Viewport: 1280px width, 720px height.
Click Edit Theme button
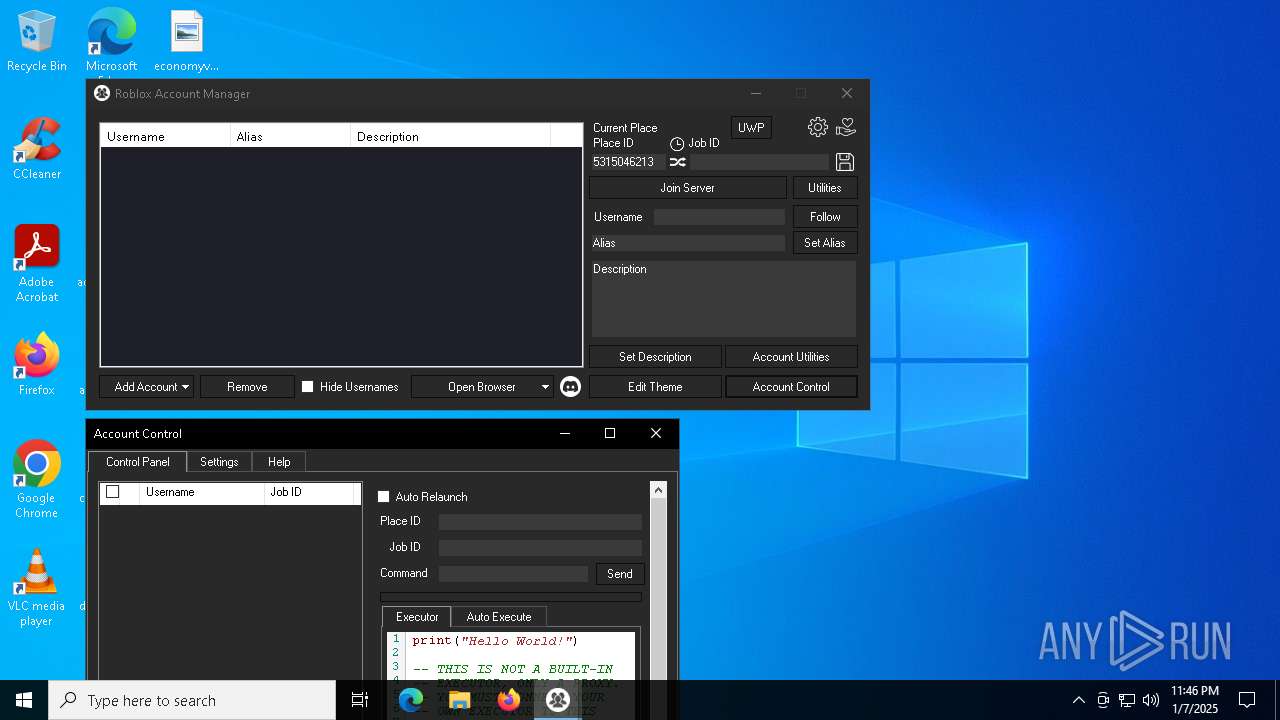(655, 387)
